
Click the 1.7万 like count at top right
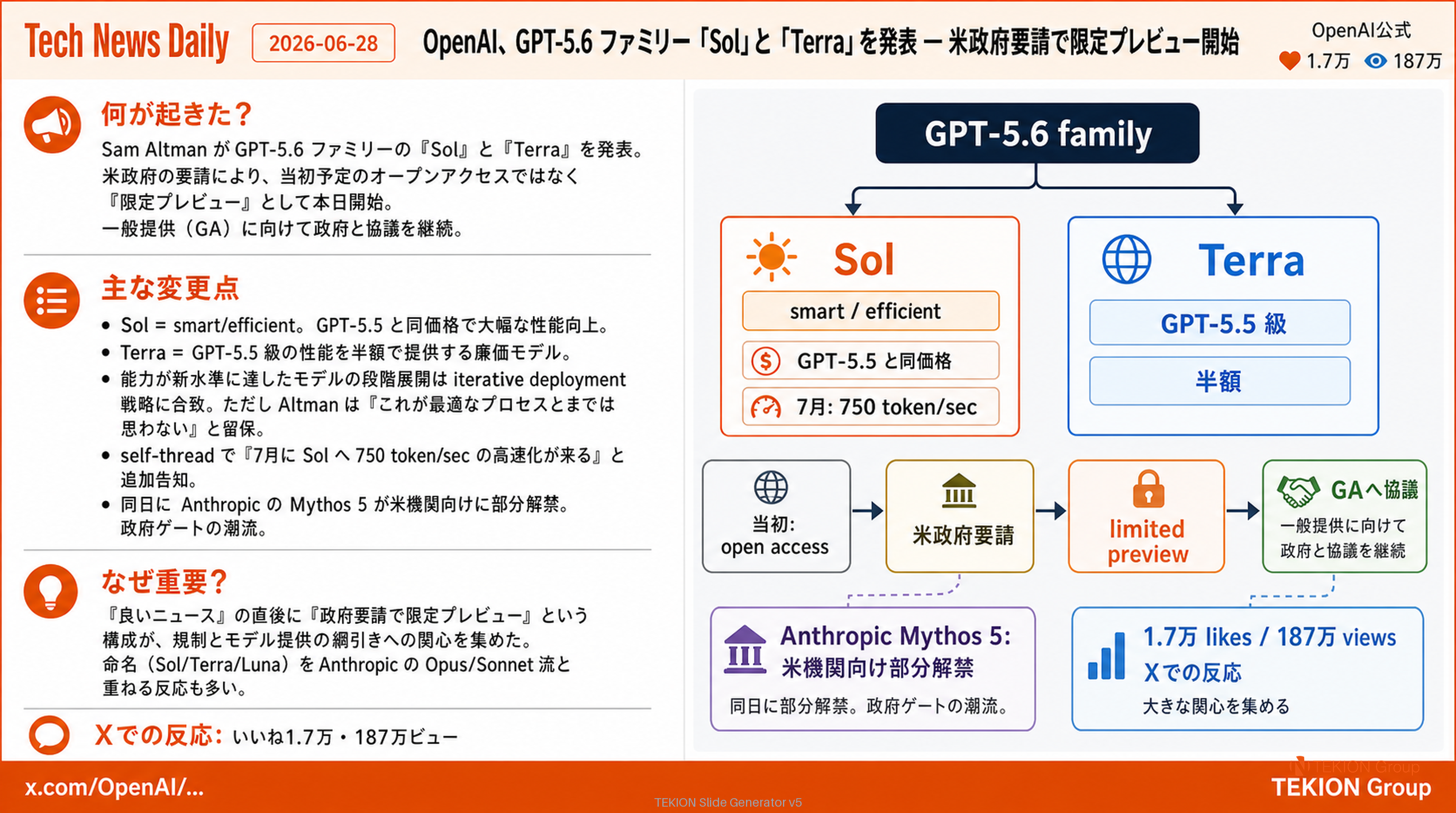1327,60
